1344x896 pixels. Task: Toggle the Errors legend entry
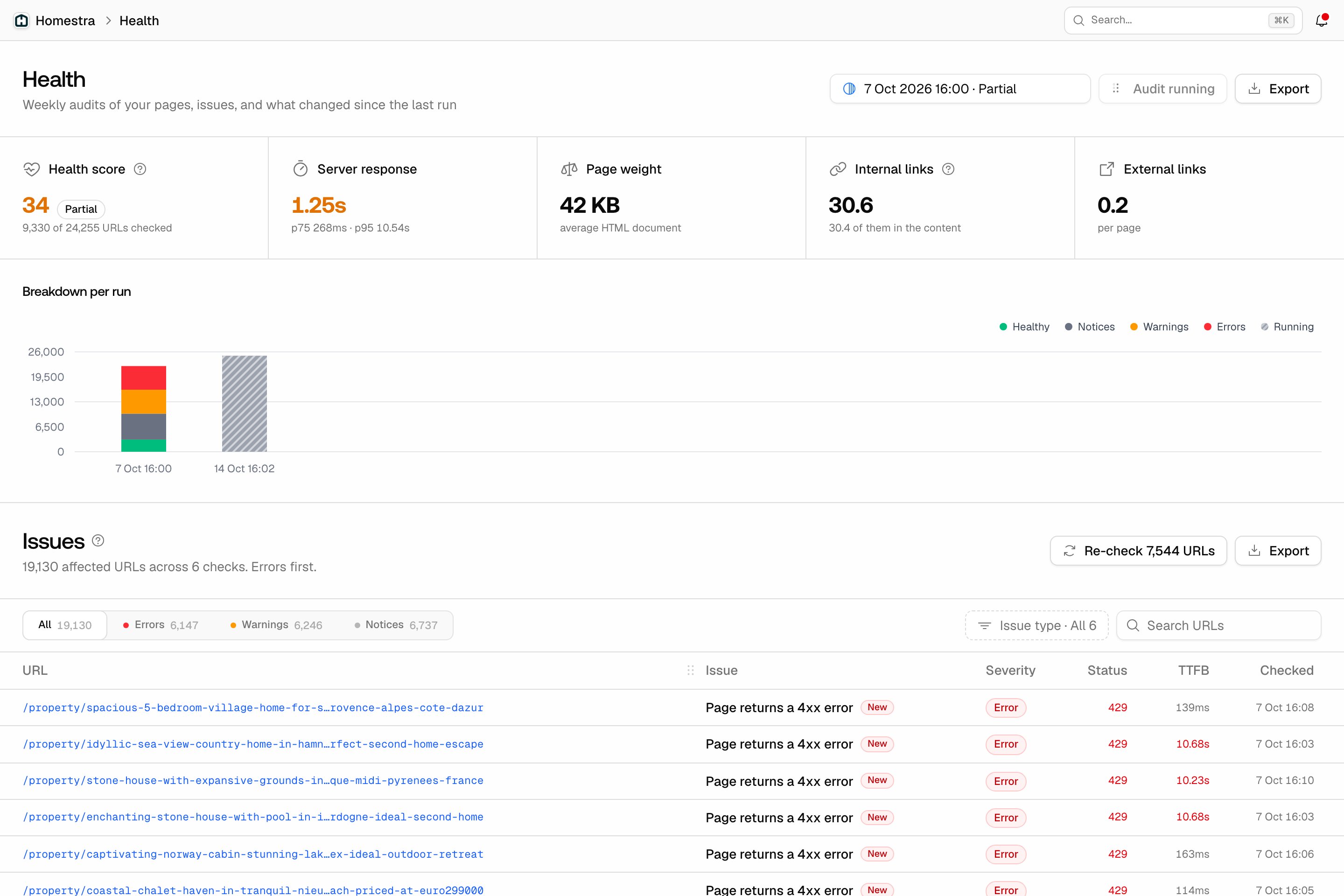pyautogui.click(x=1225, y=327)
